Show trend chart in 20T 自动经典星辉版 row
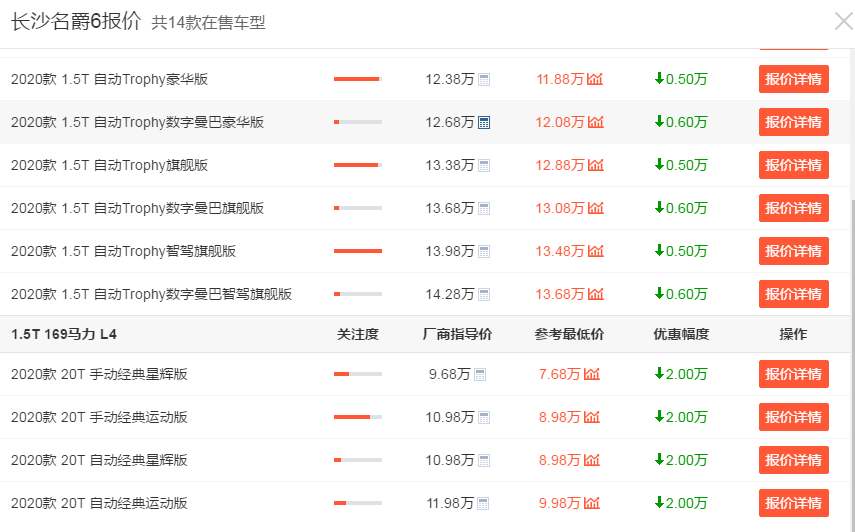 pos(592,461)
